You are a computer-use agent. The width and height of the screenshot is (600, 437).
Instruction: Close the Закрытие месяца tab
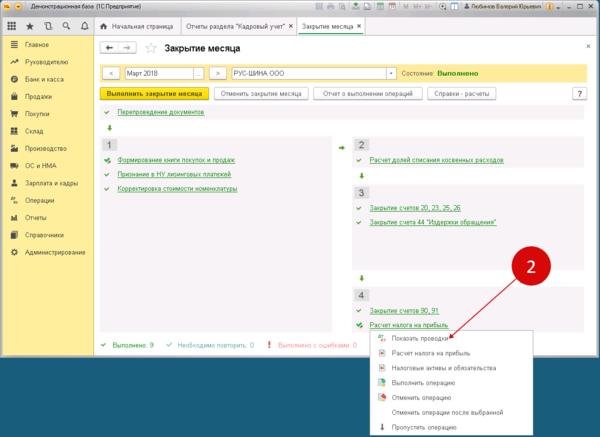pos(360,23)
